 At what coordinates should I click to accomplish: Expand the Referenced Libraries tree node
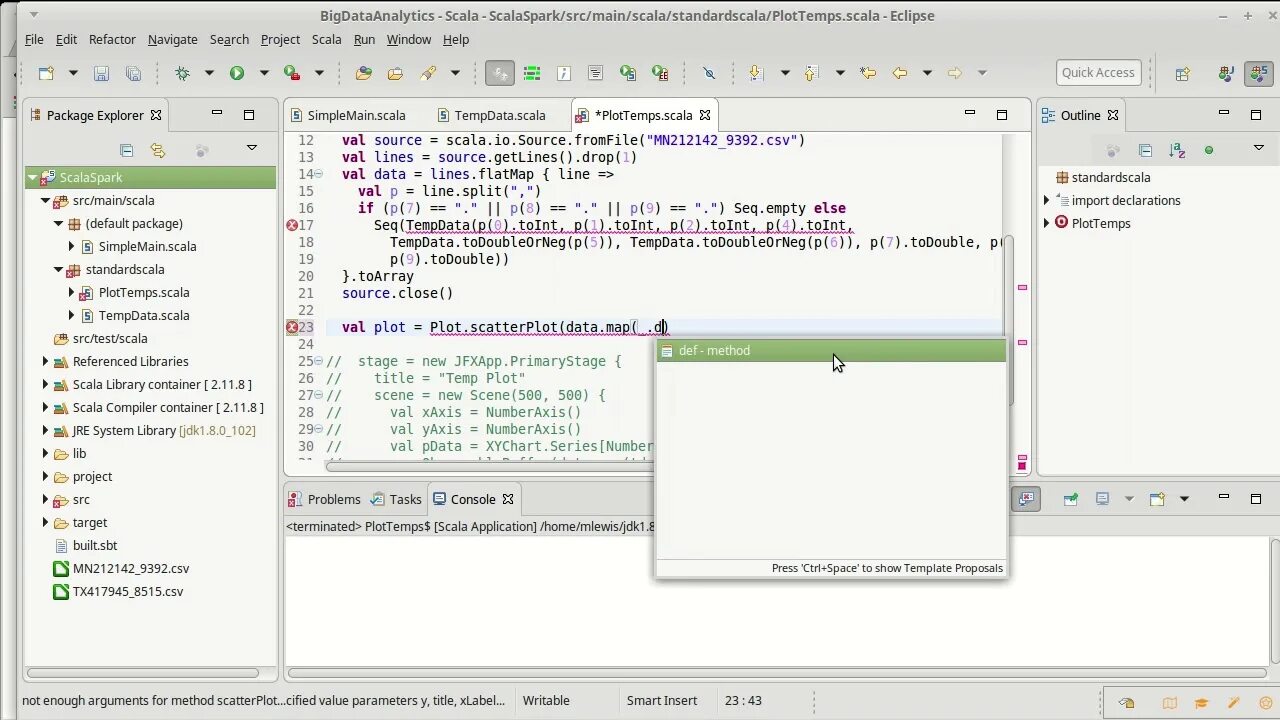pos(45,361)
